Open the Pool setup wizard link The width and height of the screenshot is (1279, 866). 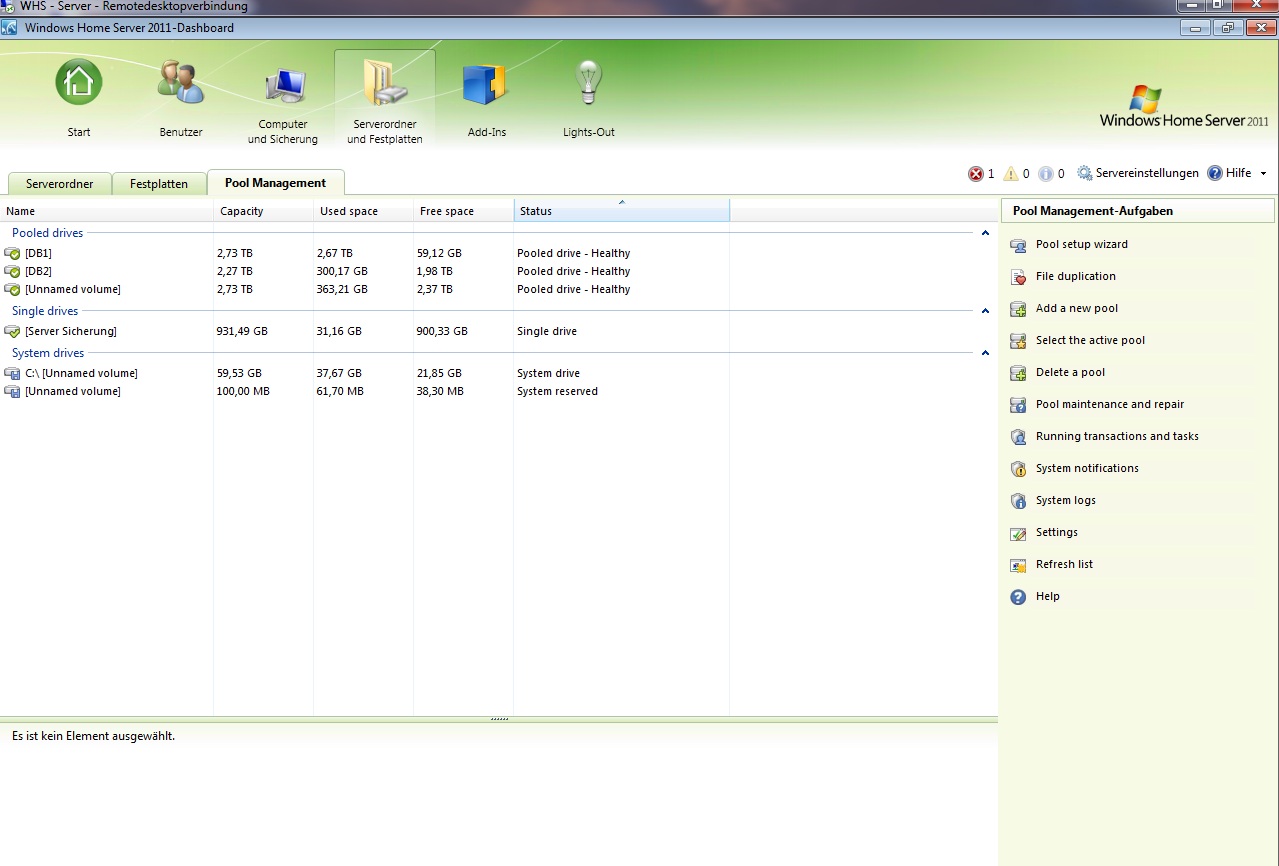click(1082, 244)
